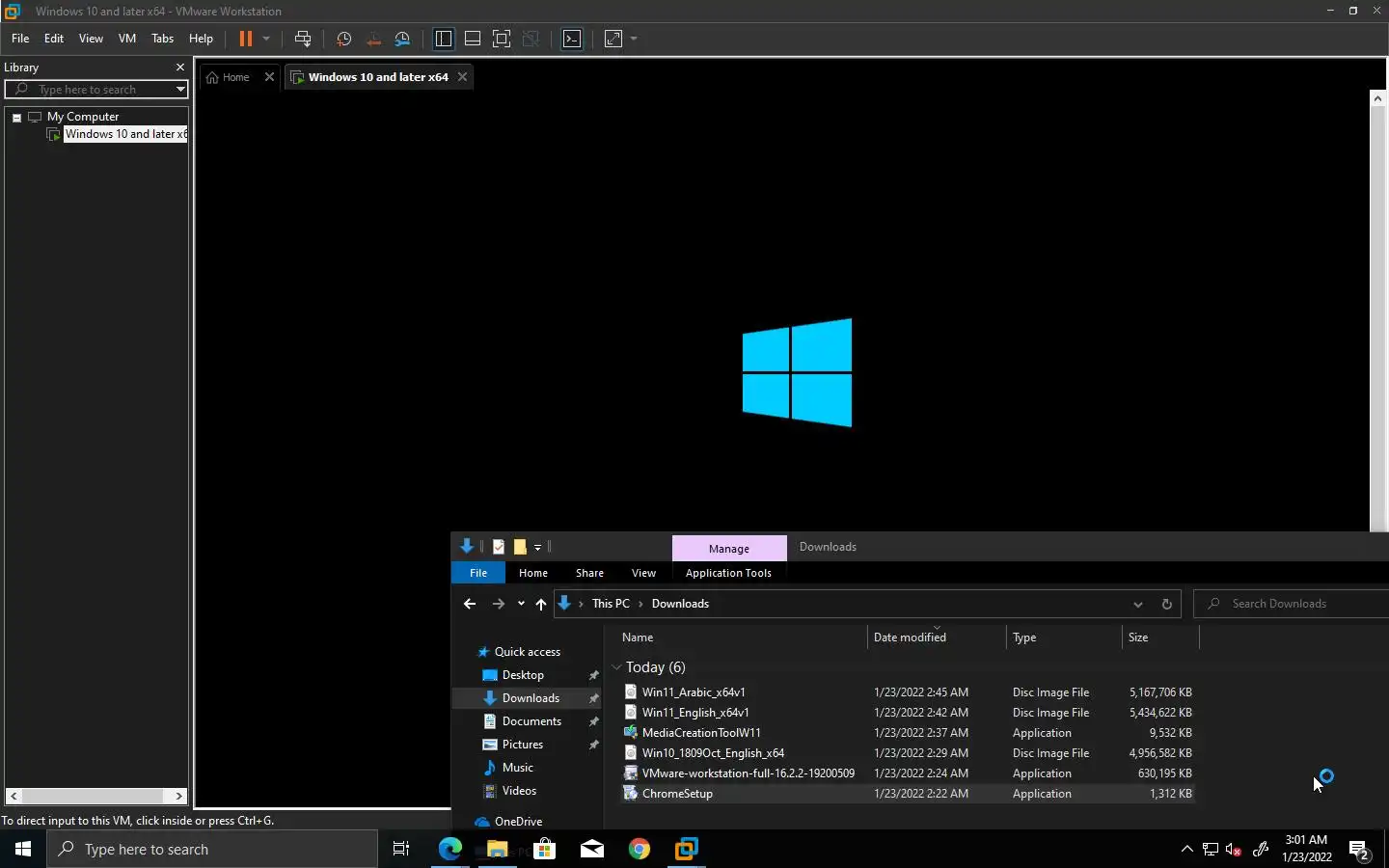Open the VM menu
Image resolution: width=1389 pixels, height=868 pixels.
pyautogui.click(x=127, y=39)
